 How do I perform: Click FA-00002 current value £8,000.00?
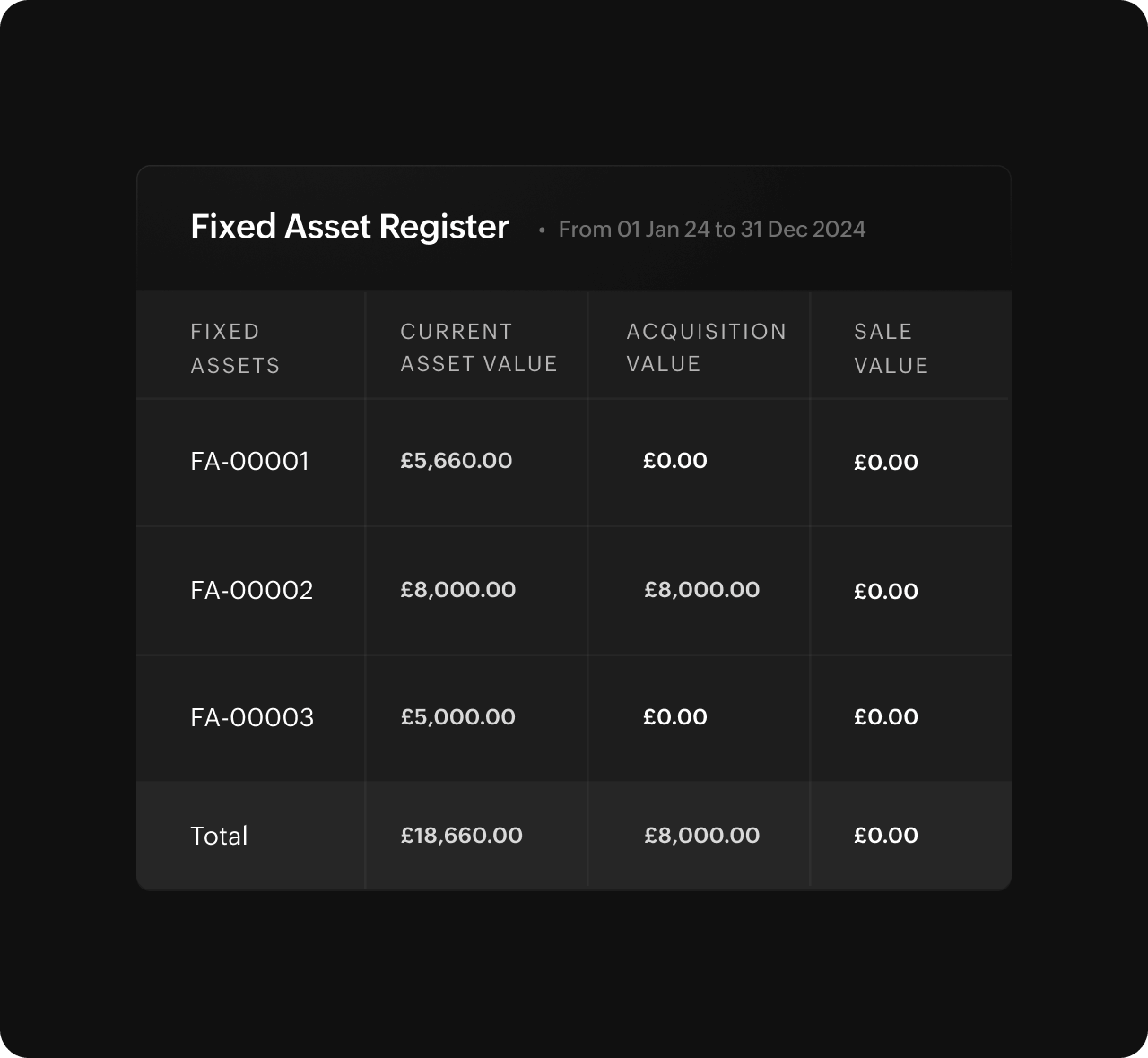click(457, 590)
